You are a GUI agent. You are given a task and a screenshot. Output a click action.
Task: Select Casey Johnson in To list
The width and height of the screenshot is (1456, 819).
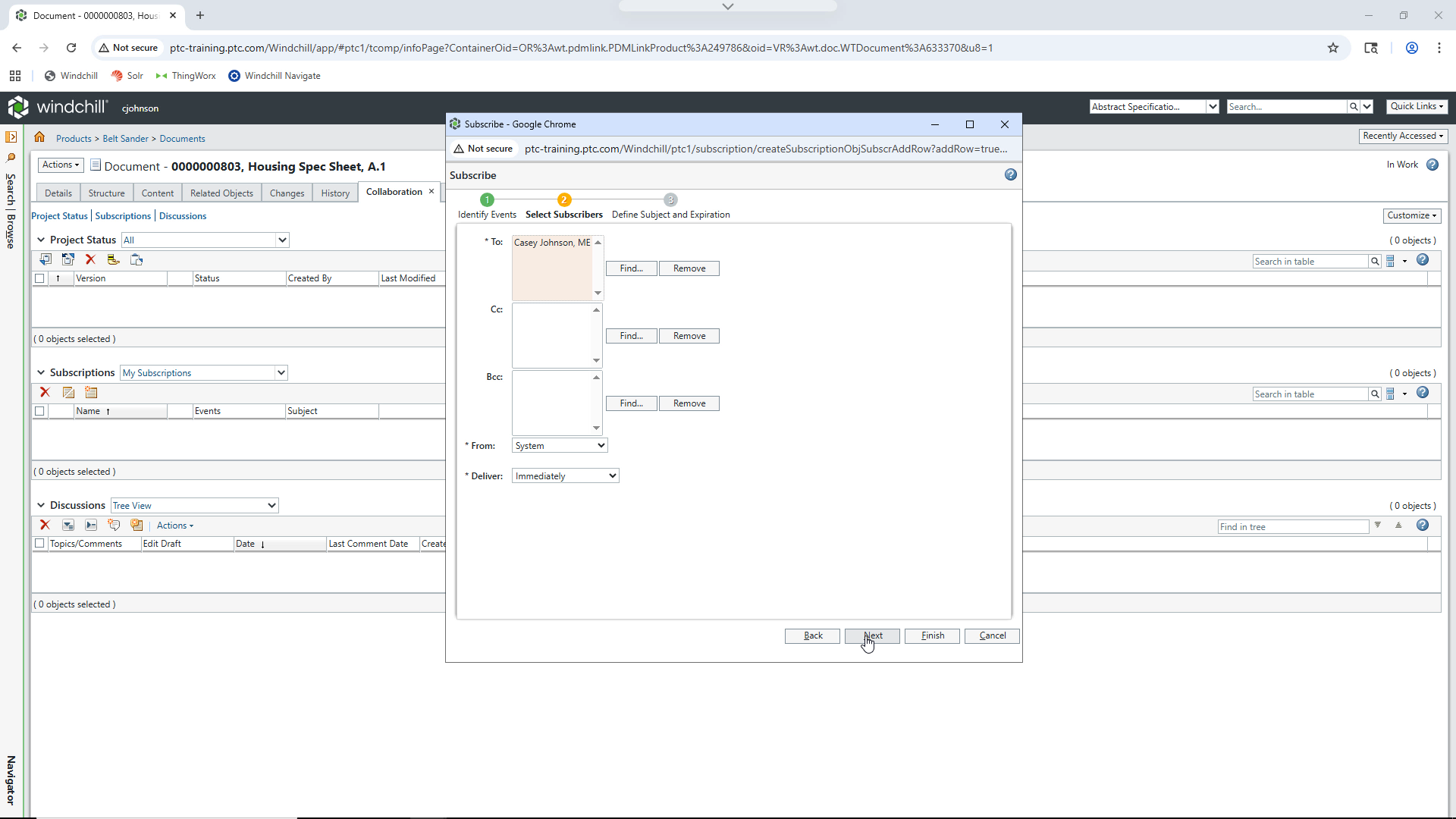tap(552, 243)
